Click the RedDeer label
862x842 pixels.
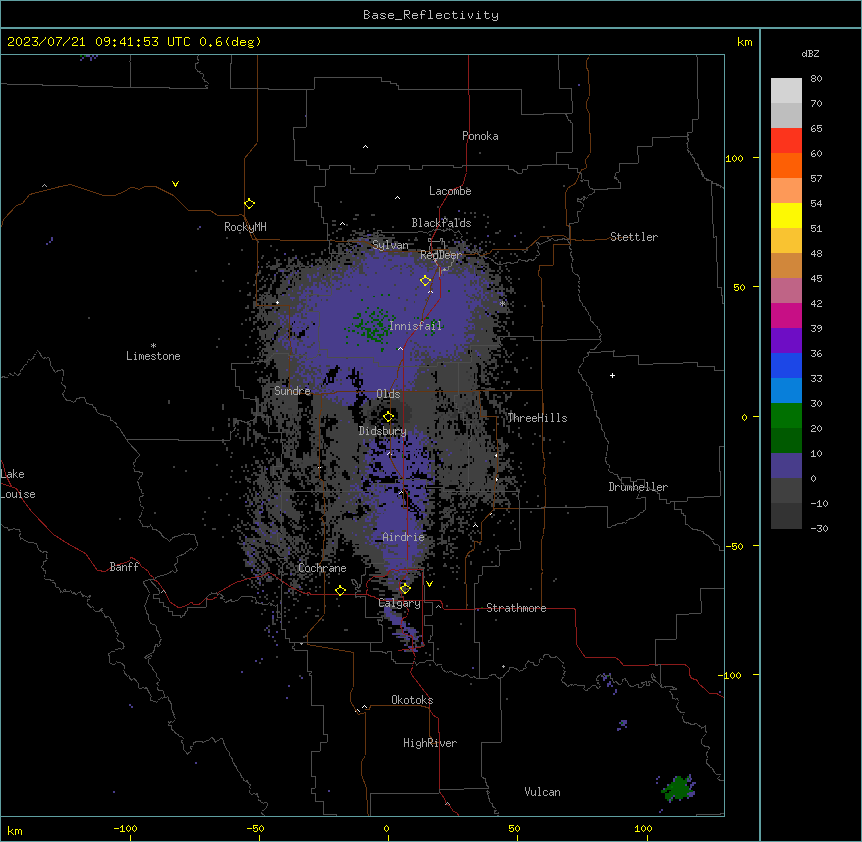[x=441, y=255]
